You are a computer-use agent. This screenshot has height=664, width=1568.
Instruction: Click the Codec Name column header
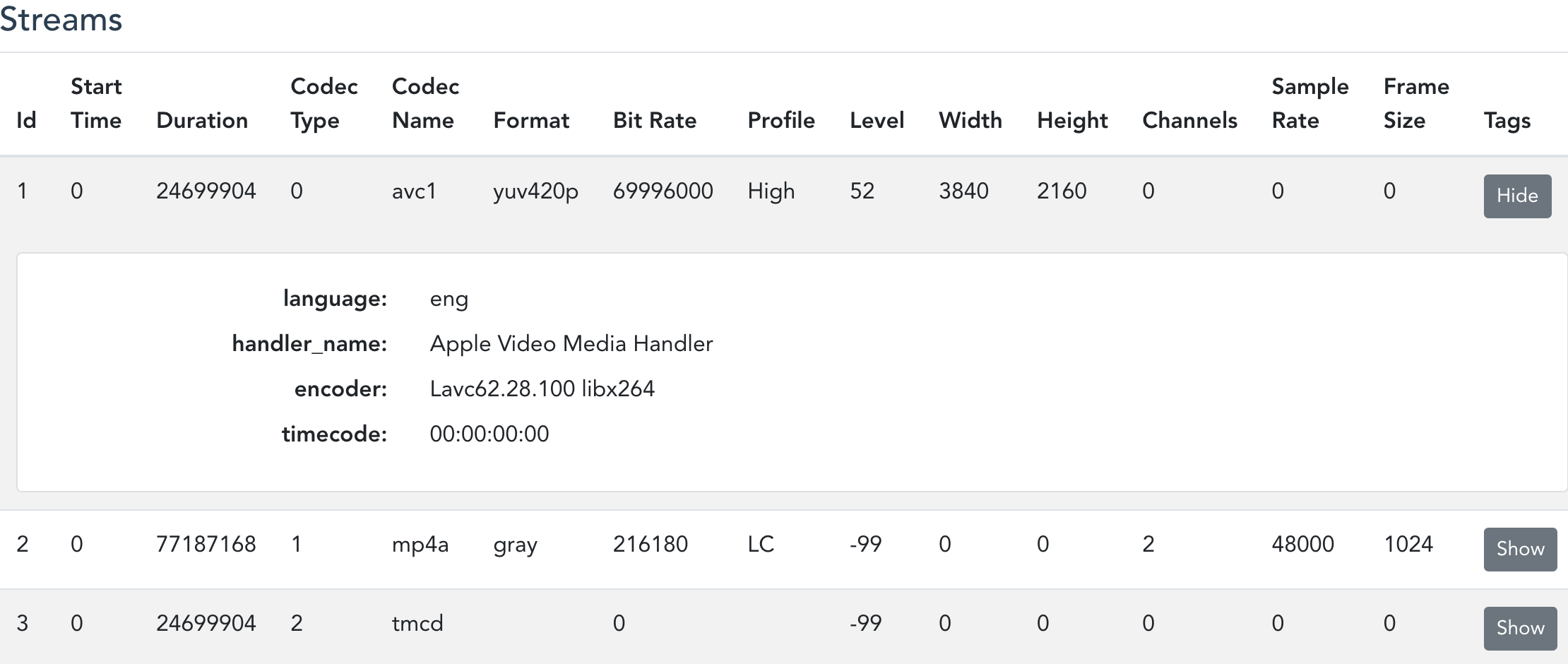click(x=425, y=103)
